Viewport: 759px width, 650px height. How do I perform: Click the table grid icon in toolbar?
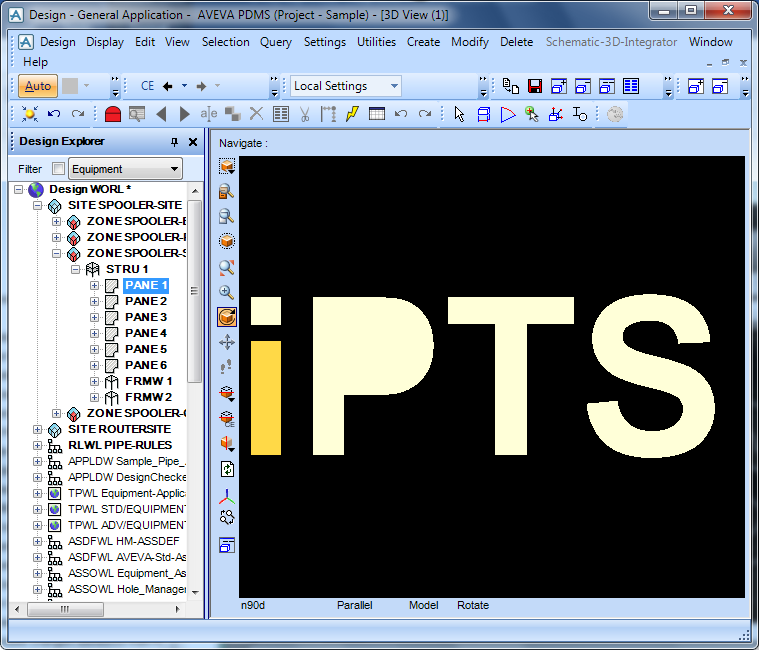click(377, 114)
